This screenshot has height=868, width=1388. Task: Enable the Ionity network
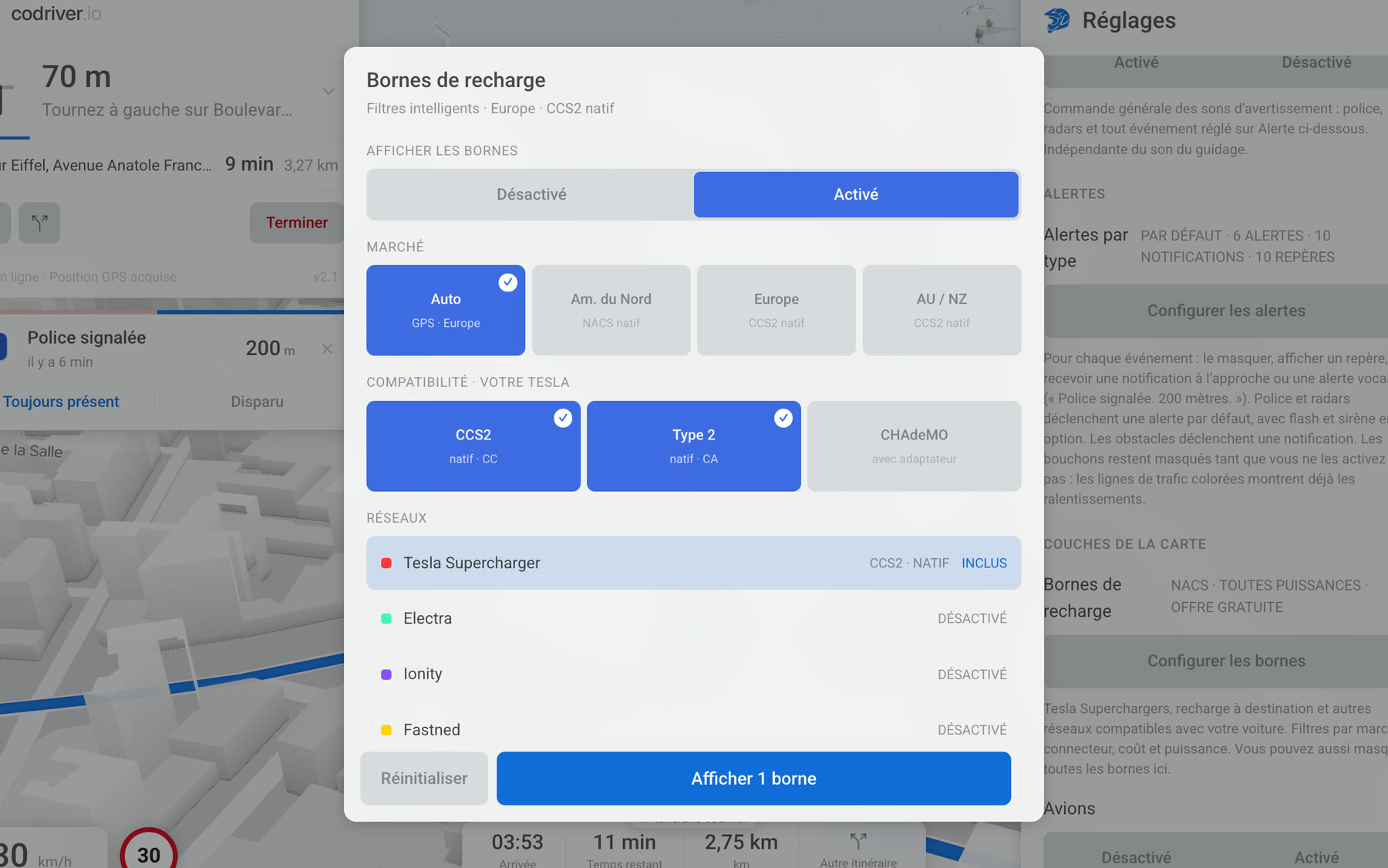(694, 674)
